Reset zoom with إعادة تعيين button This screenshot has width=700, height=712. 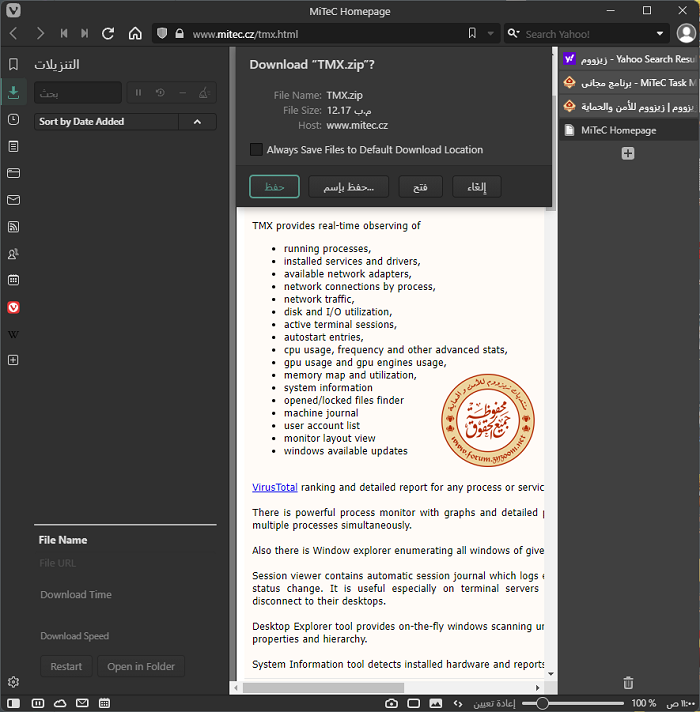coord(494,703)
